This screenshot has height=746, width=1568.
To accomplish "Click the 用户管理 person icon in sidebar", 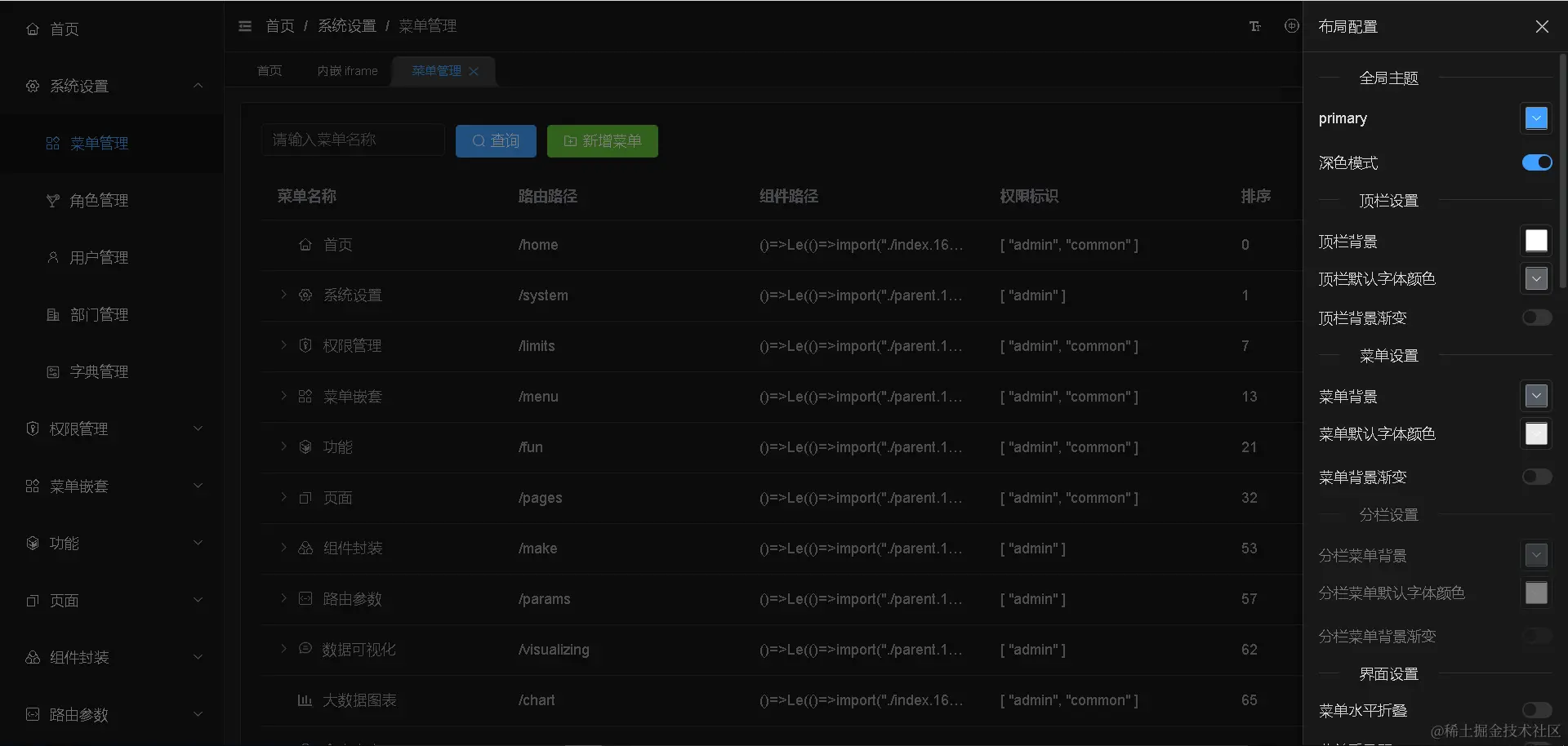I will 53,258.
